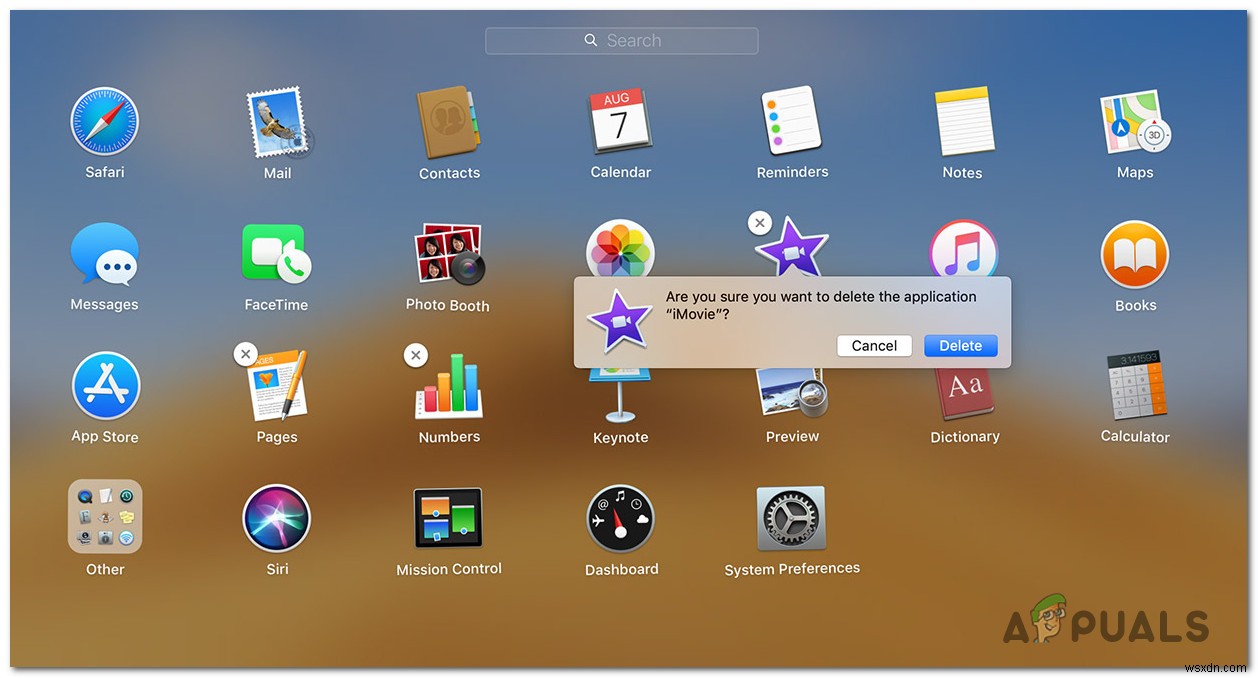Click the "App Store" label text
This screenshot has height=678, width=1258.
pyautogui.click(x=105, y=437)
